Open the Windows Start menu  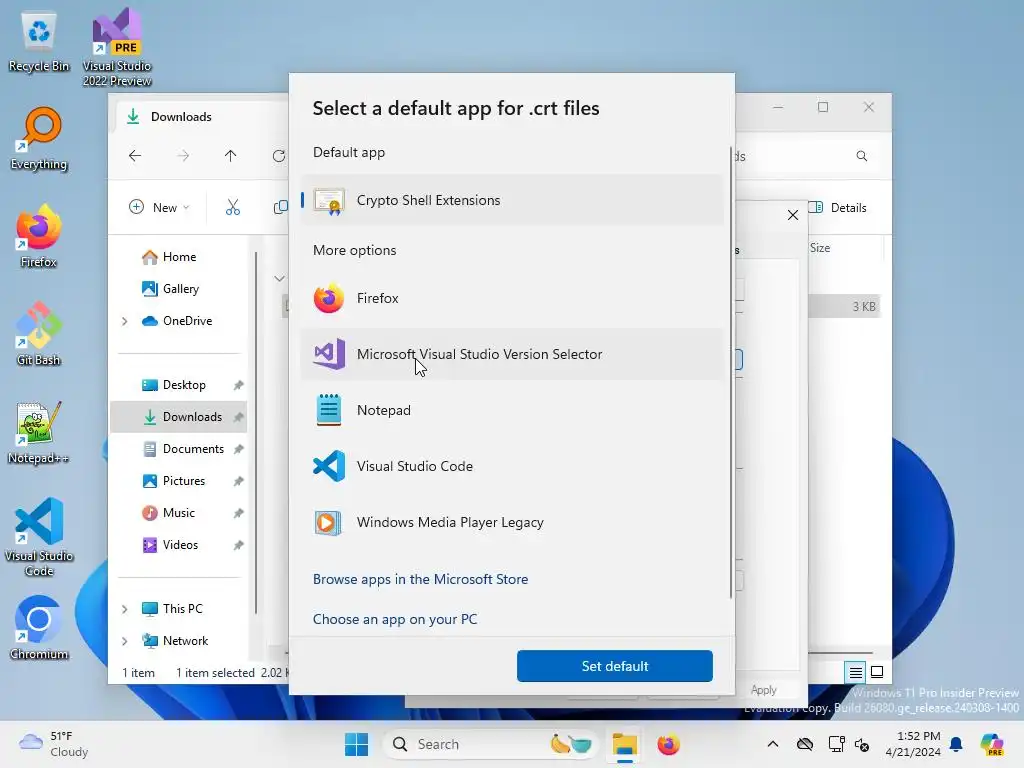click(x=357, y=744)
